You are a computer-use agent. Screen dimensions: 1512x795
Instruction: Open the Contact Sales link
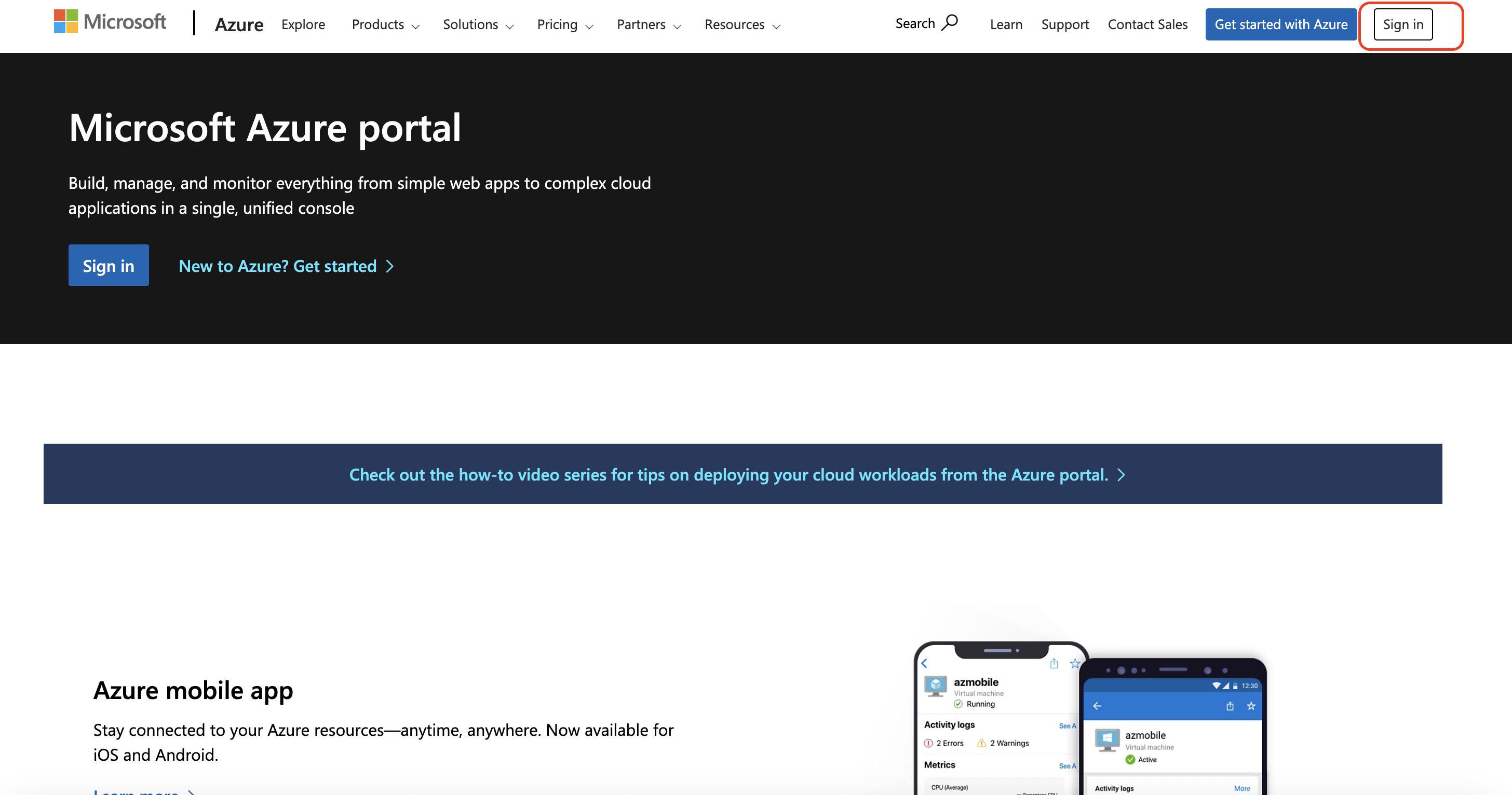tap(1147, 24)
